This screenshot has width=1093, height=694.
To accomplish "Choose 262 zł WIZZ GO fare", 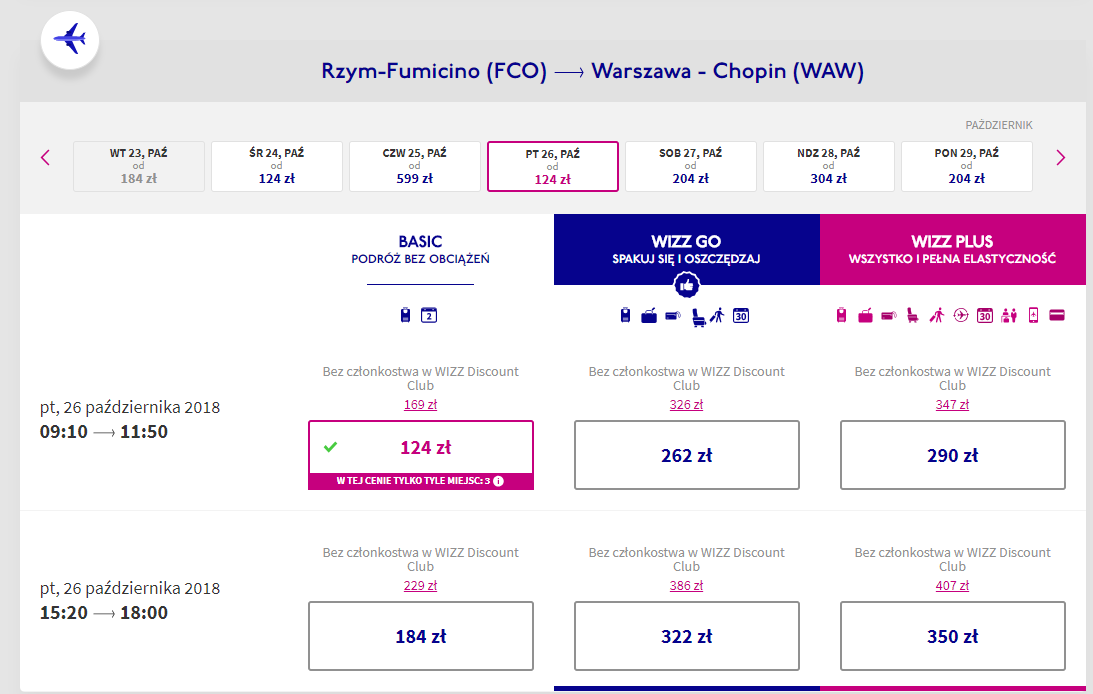I will [x=687, y=455].
